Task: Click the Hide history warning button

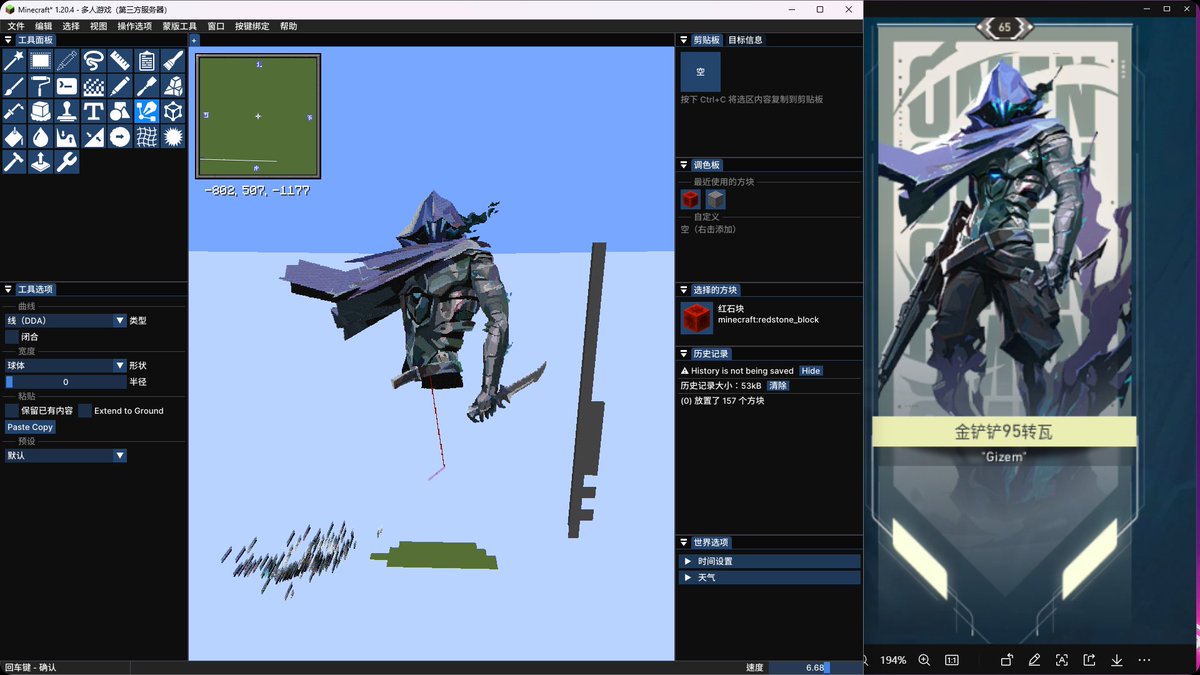Action: (811, 371)
